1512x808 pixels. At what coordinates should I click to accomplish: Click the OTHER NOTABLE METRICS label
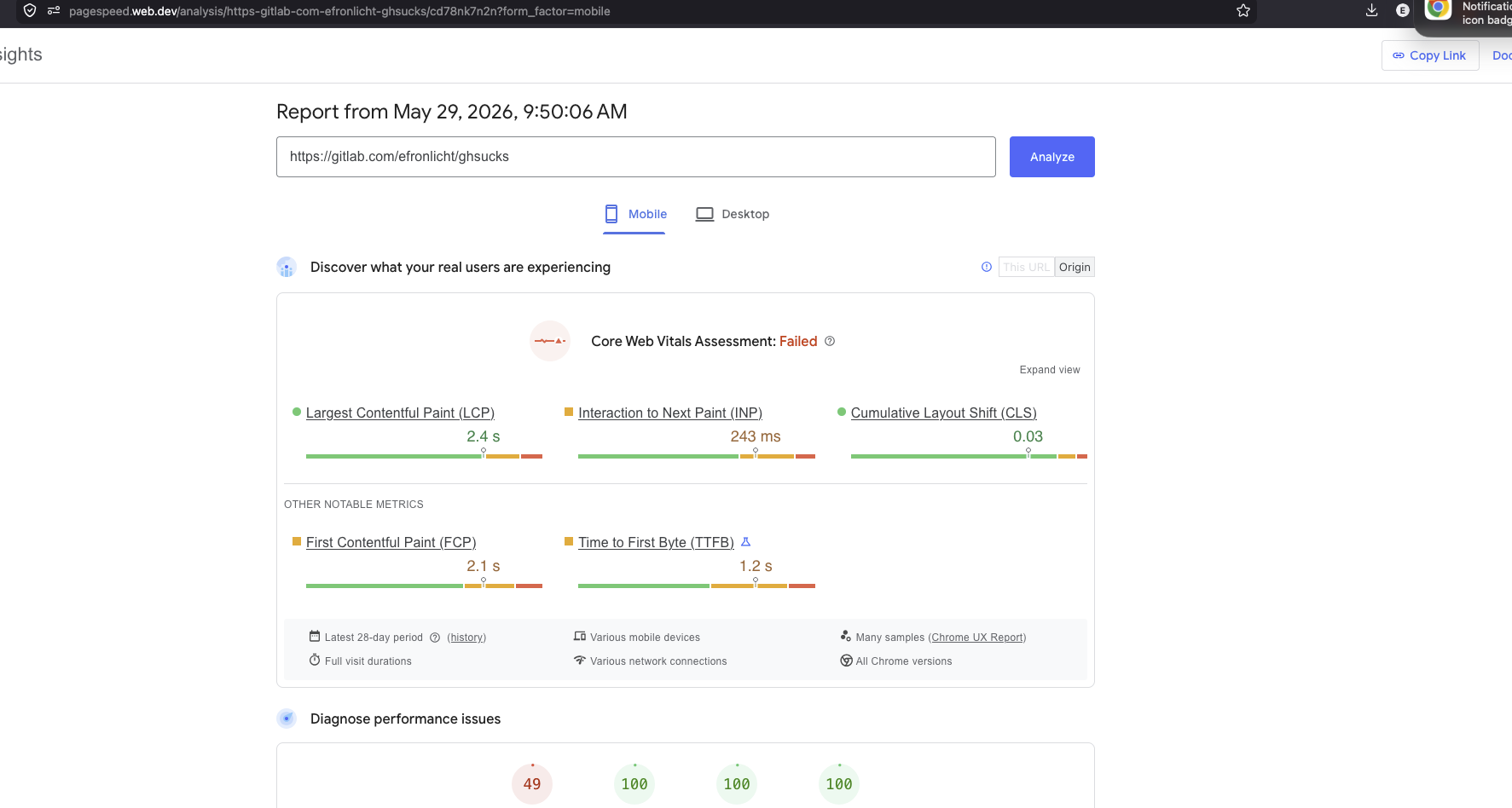(354, 505)
